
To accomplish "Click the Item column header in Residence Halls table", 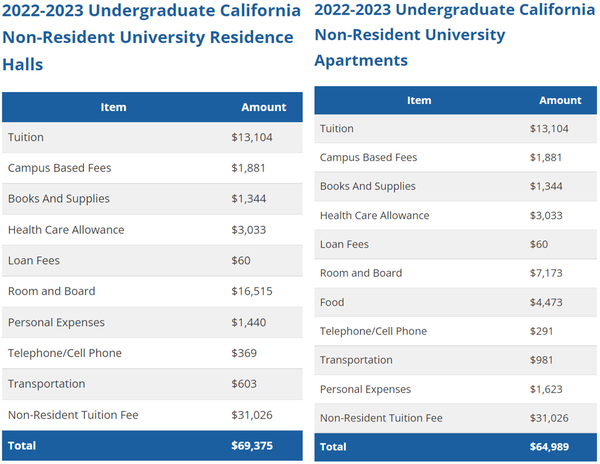I will tap(113, 107).
